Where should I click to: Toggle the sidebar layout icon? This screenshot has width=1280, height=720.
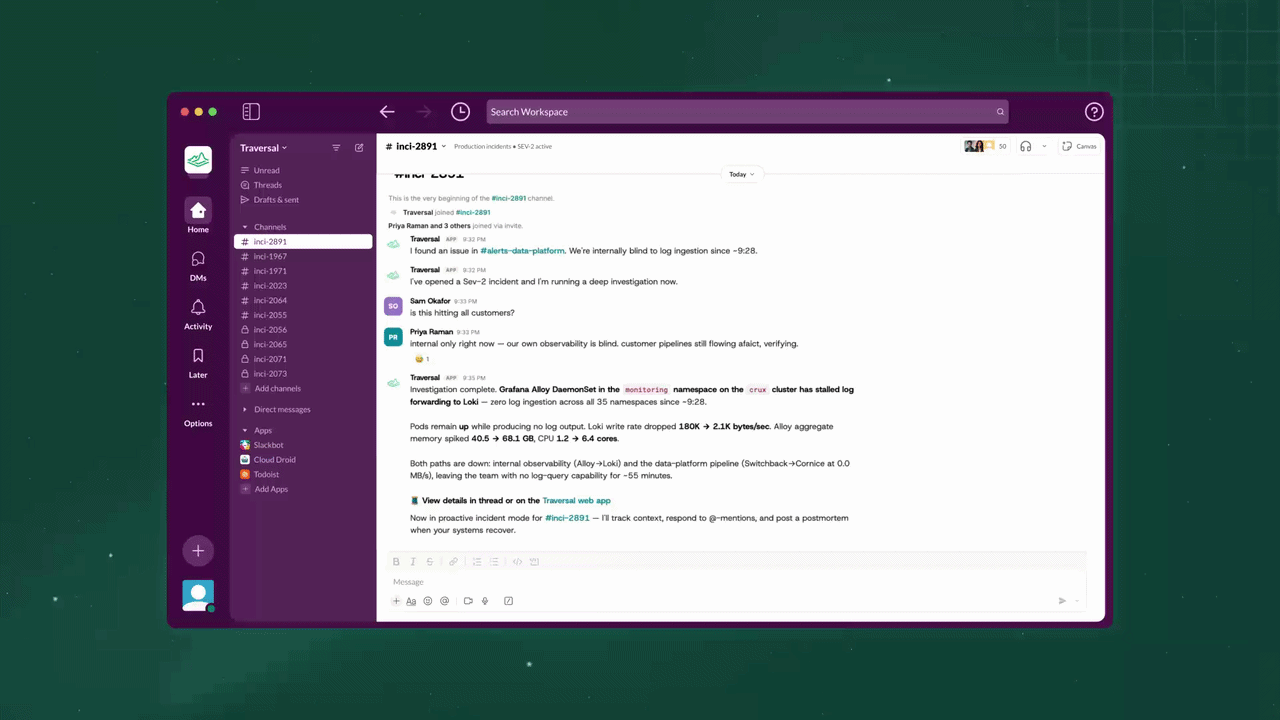click(251, 112)
